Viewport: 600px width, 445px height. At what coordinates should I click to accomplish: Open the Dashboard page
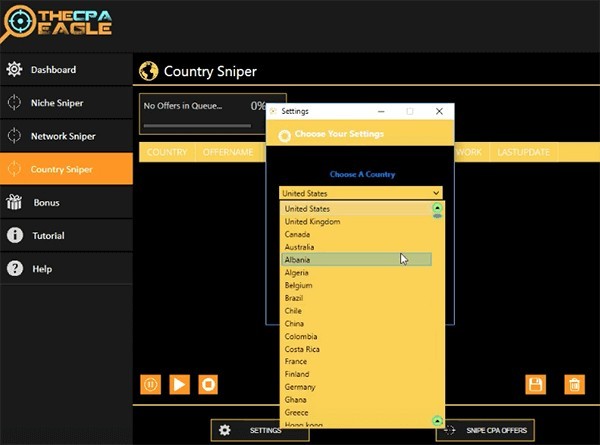[66, 70]
